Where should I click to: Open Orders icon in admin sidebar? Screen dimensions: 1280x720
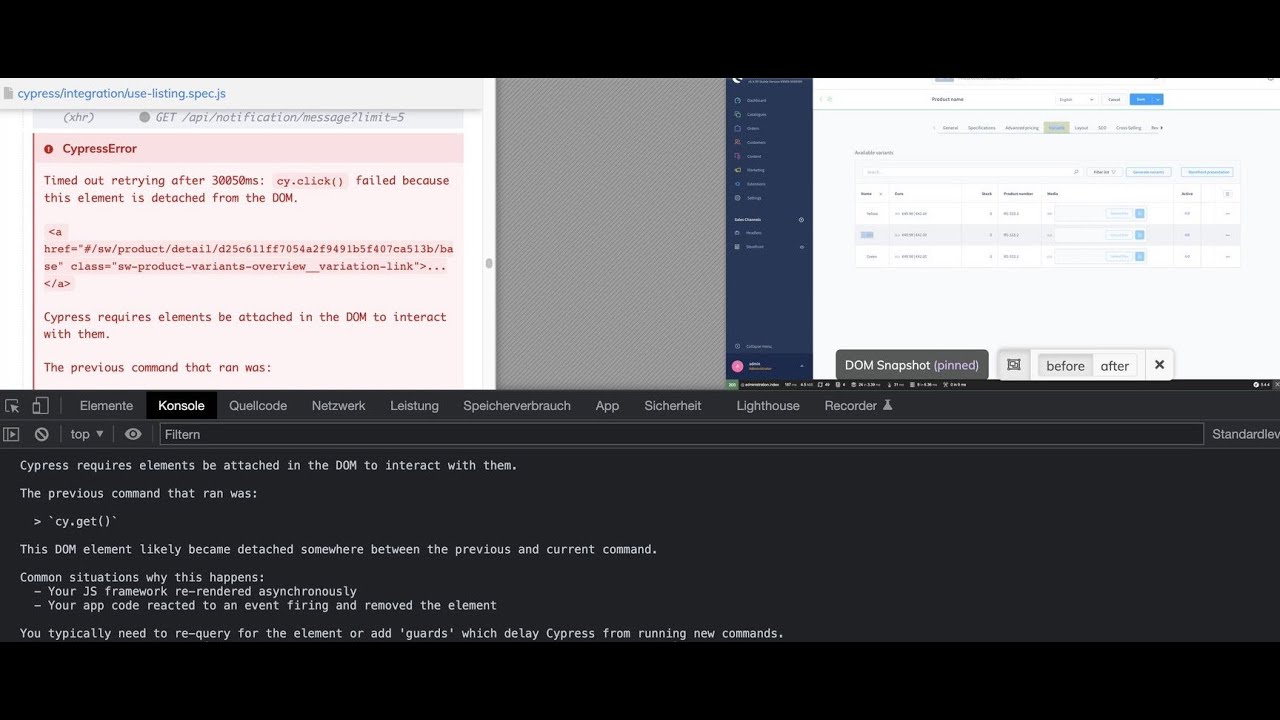pyautogui.click(x=738, y=128)
